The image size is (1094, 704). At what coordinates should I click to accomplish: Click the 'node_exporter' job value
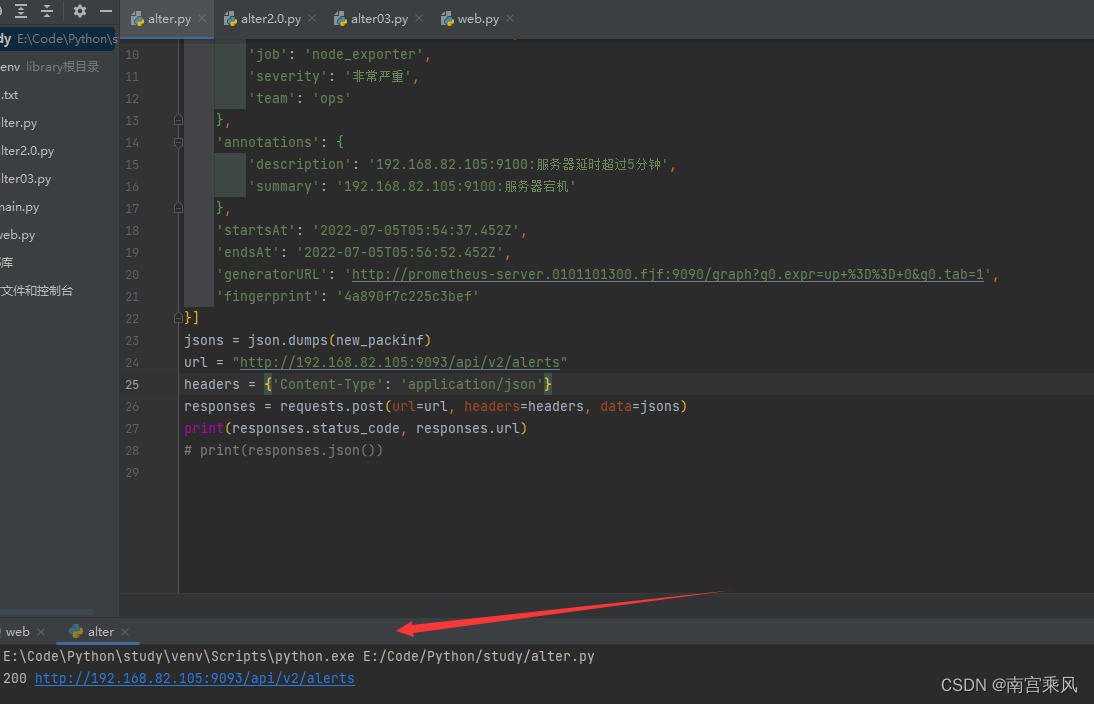point(364,54)
